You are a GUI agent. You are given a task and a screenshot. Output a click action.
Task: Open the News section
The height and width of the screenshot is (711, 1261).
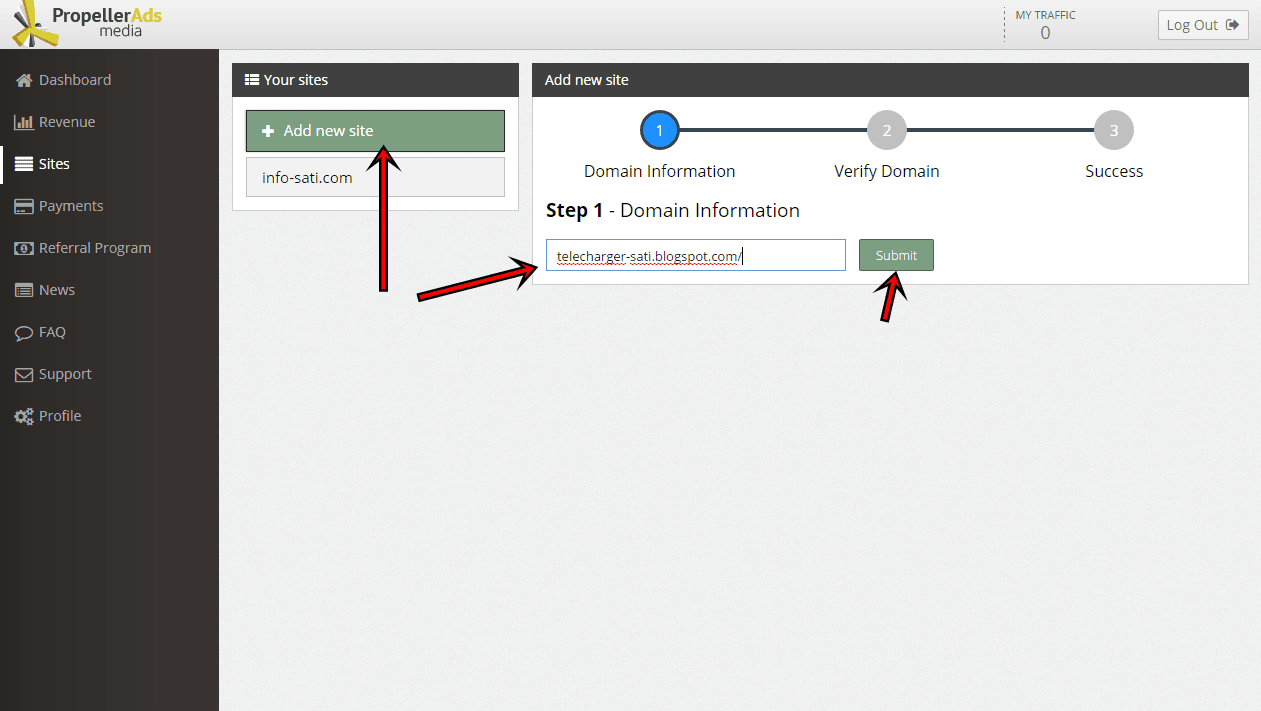point(57,290)
